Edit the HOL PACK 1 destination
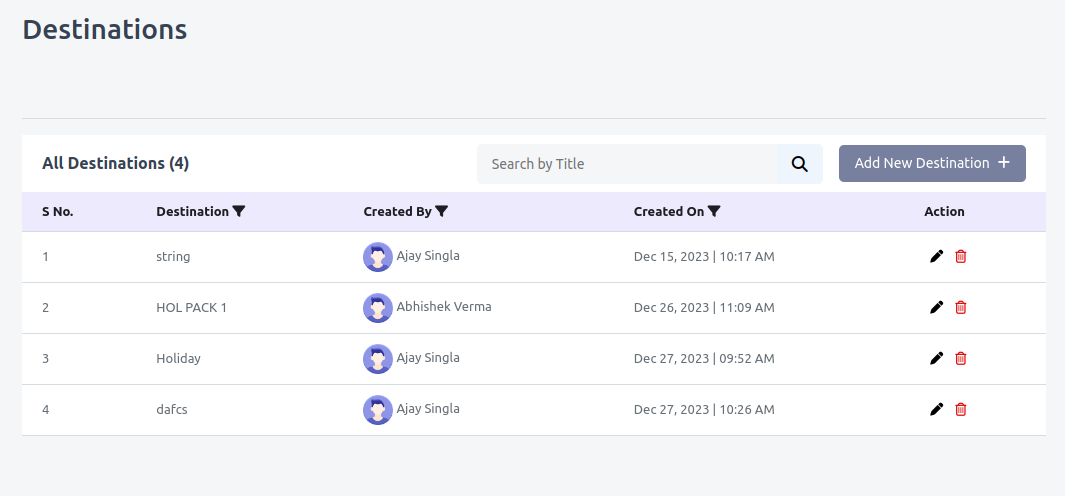 (x=937, y=307)
